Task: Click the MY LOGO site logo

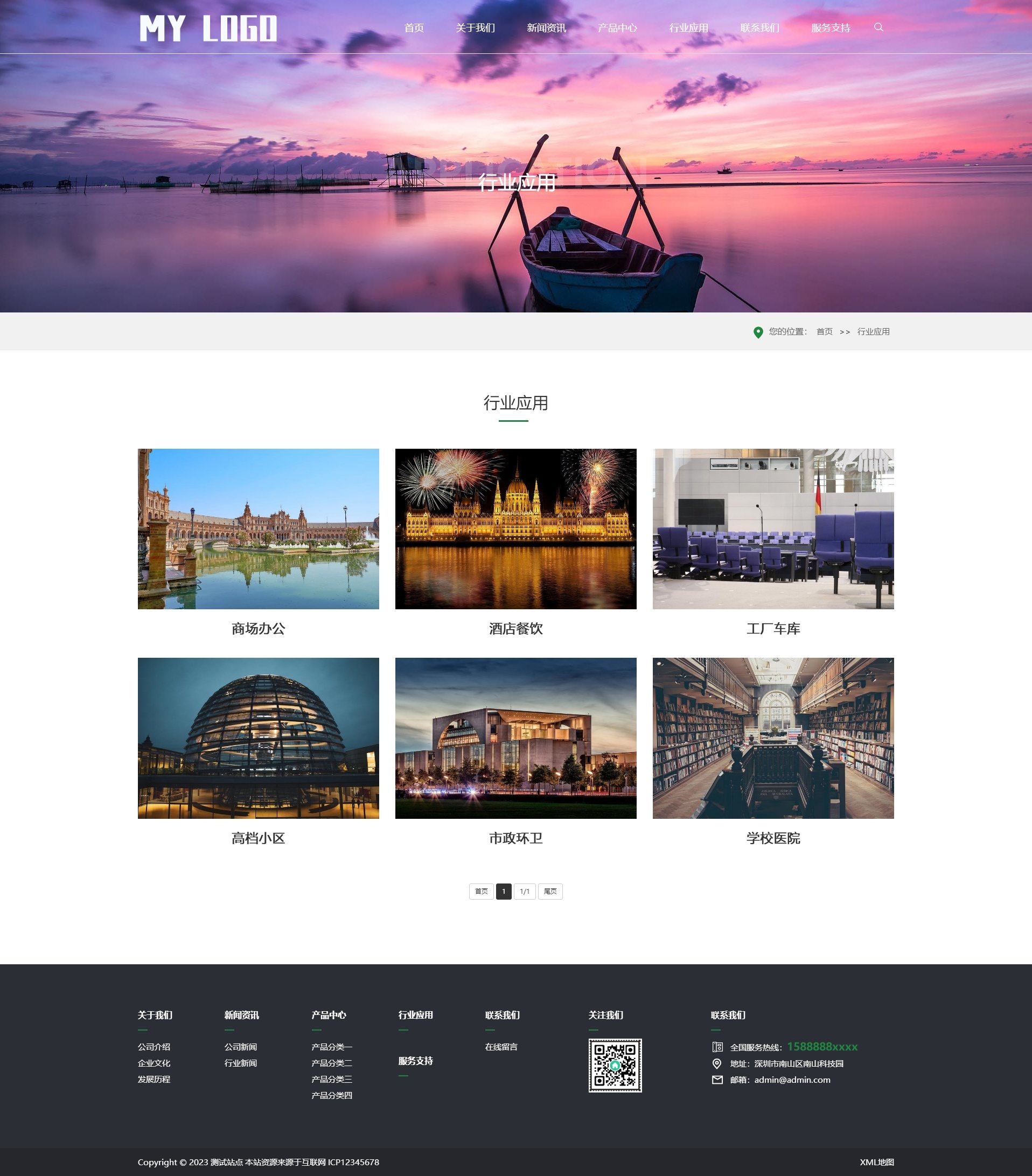Action: point(208,28)
